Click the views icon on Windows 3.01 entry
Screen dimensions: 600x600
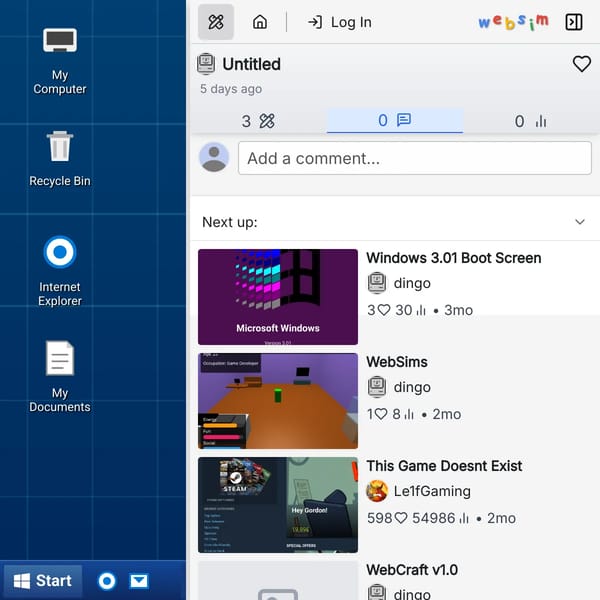[x=421, y=310]
